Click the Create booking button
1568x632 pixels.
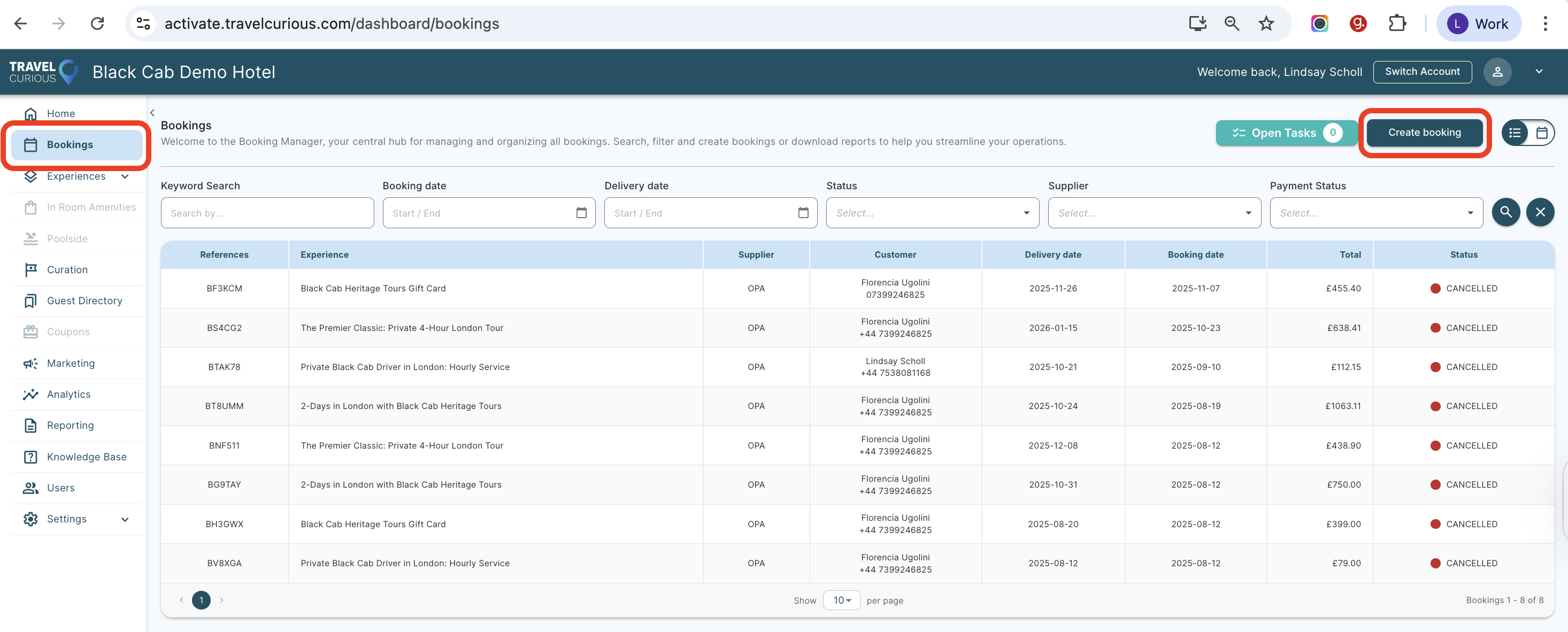coord(1424,132)
